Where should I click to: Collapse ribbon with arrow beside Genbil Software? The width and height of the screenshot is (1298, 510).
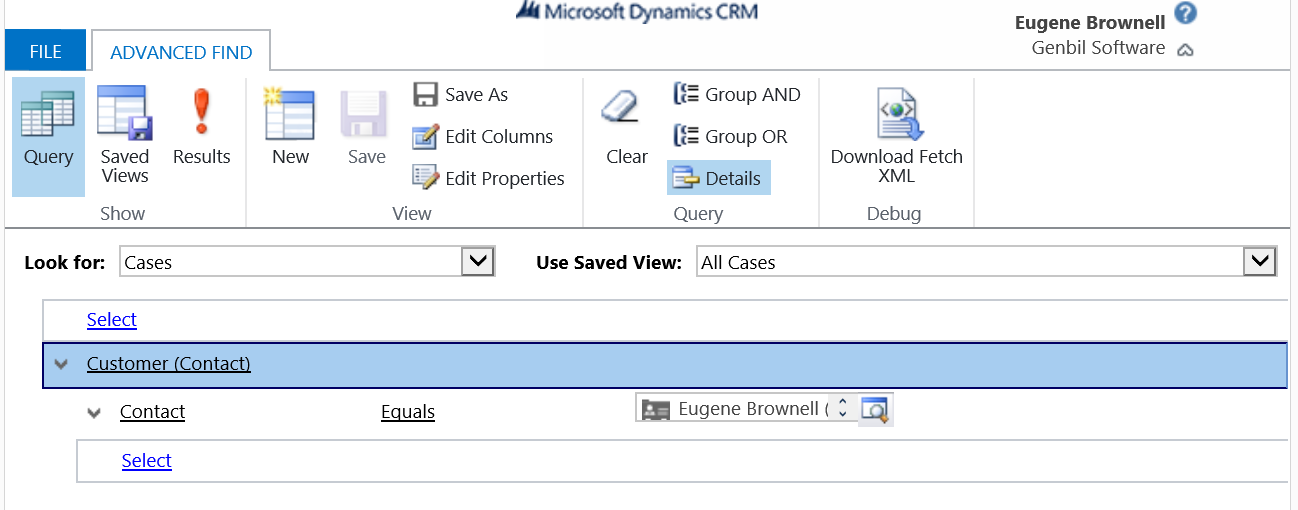[1185, 49]
